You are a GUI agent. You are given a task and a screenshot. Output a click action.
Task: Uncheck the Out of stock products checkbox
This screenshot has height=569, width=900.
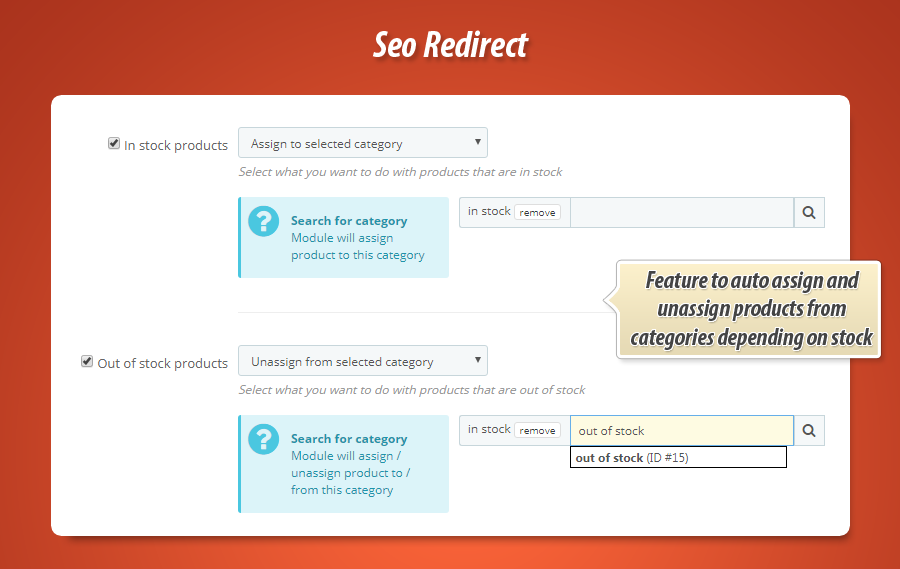click(x=87, y=361)
